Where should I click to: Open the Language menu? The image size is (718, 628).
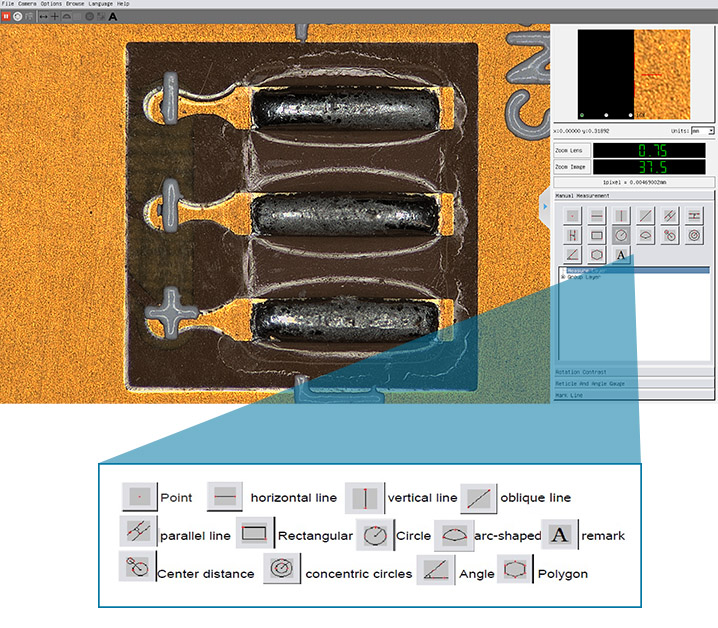click(x=101, y=4)
